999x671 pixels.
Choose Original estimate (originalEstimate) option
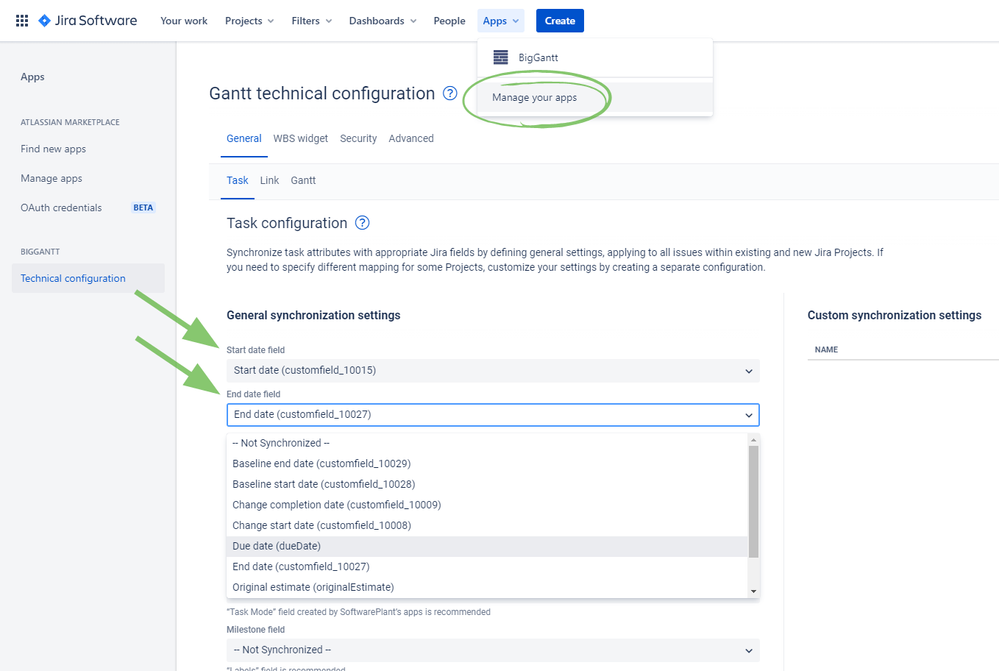487,587
